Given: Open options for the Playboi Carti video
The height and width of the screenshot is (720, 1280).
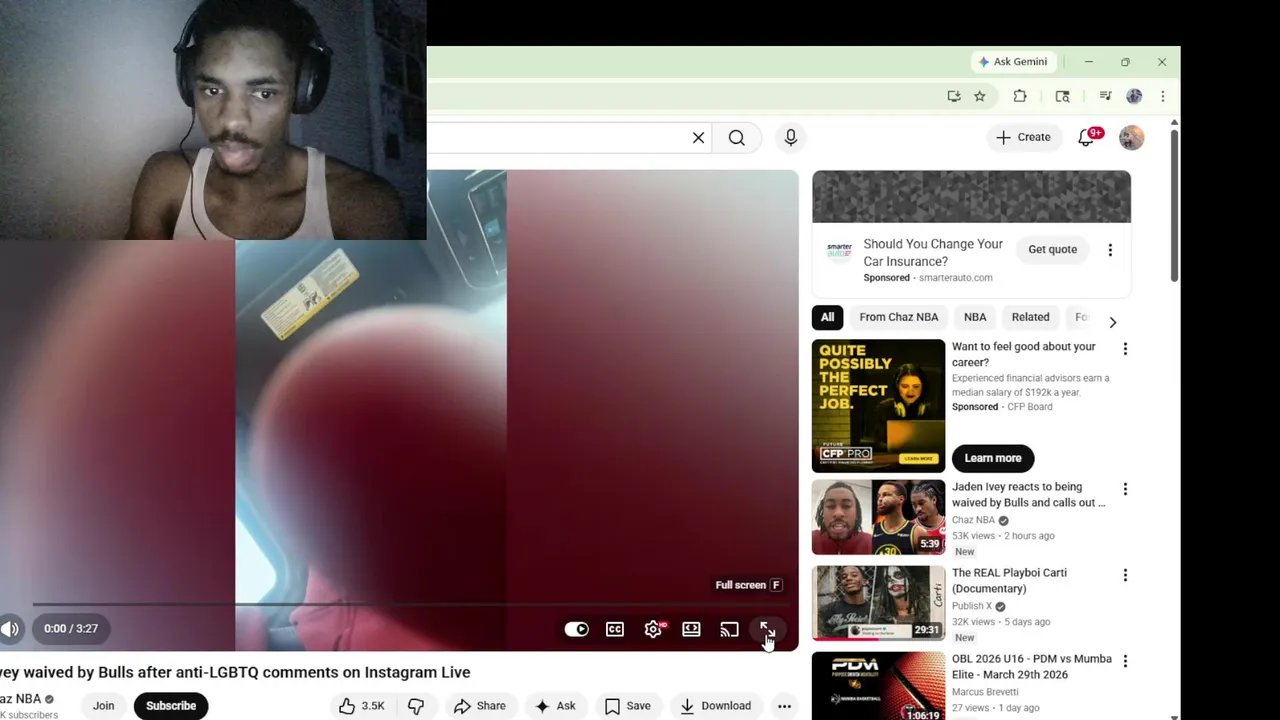Looking at the screenshot, I should tap(1125, 575).
